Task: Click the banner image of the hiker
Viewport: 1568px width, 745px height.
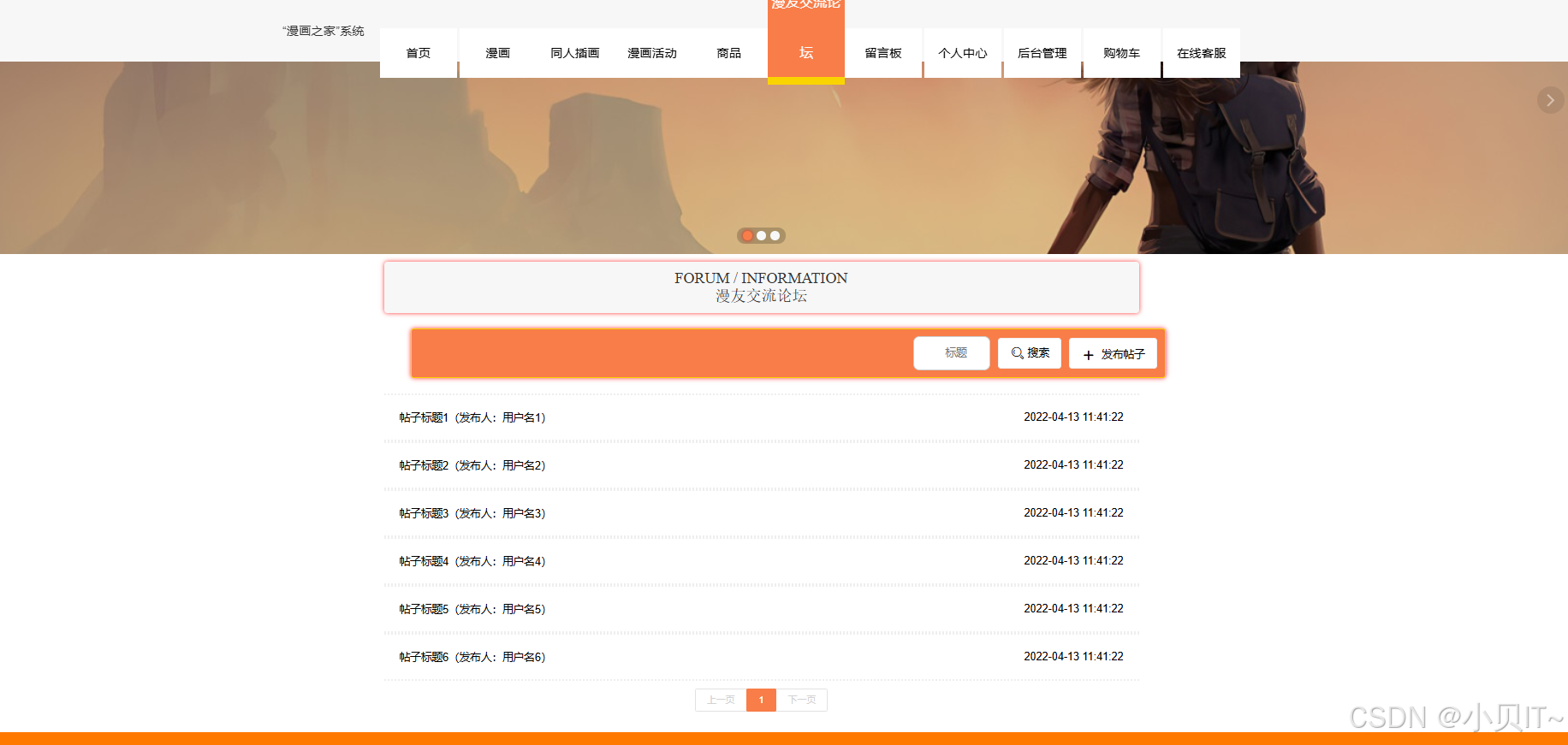Action: (784, 157)
